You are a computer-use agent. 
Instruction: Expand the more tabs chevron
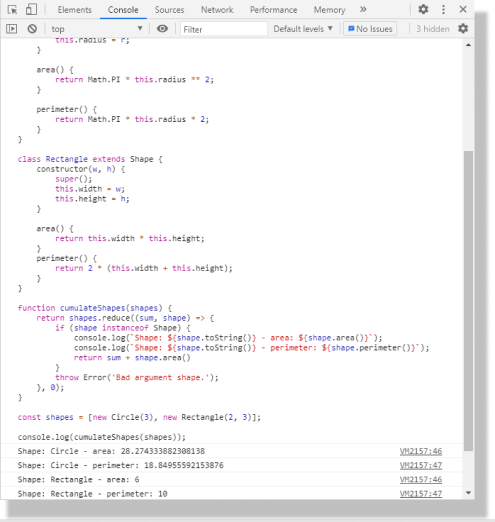pos(363,9)
